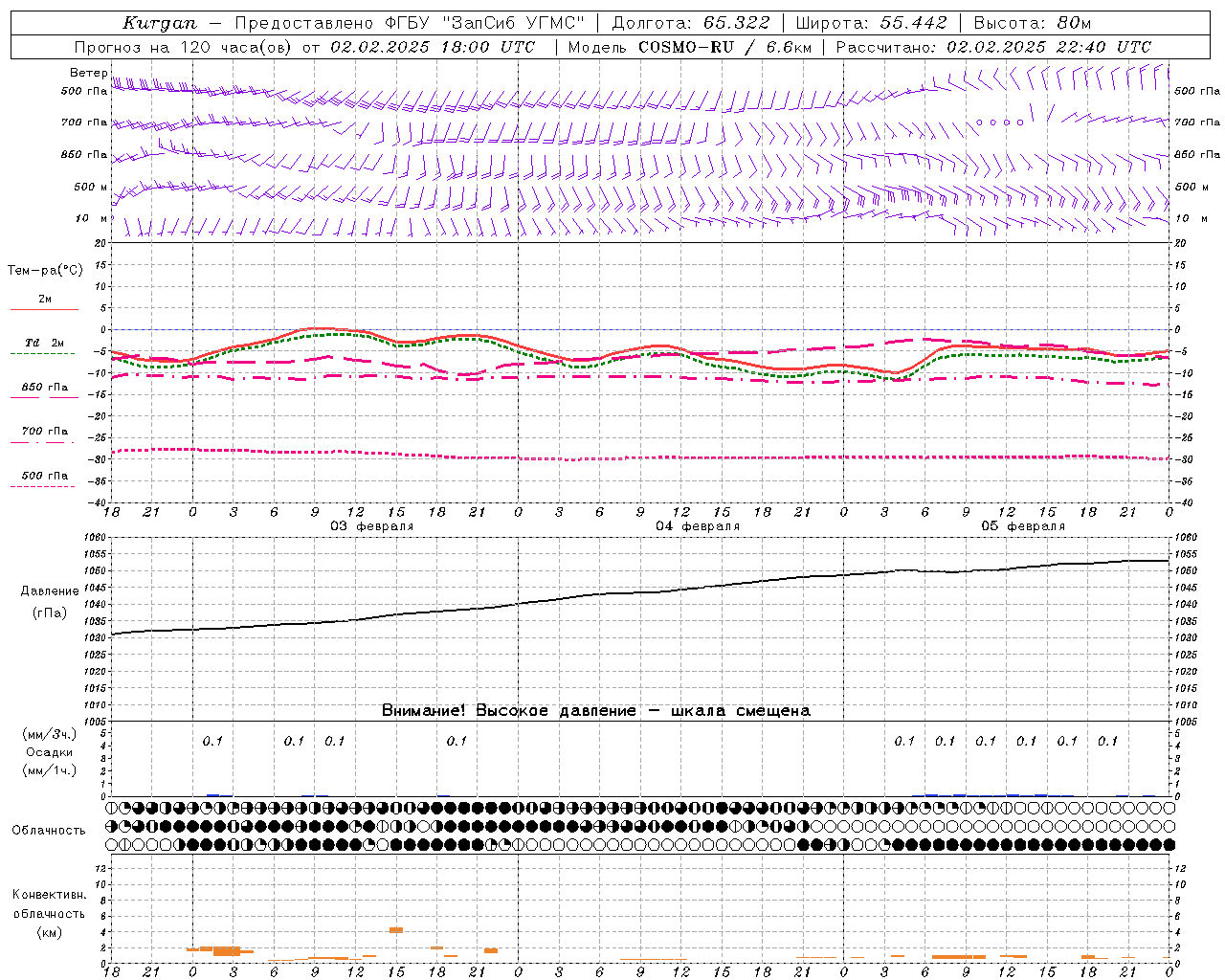The width and height of the screenshot is (1225, 980).
Task: Click the black surface pressure curve
Action: click(x=641, y=592)
